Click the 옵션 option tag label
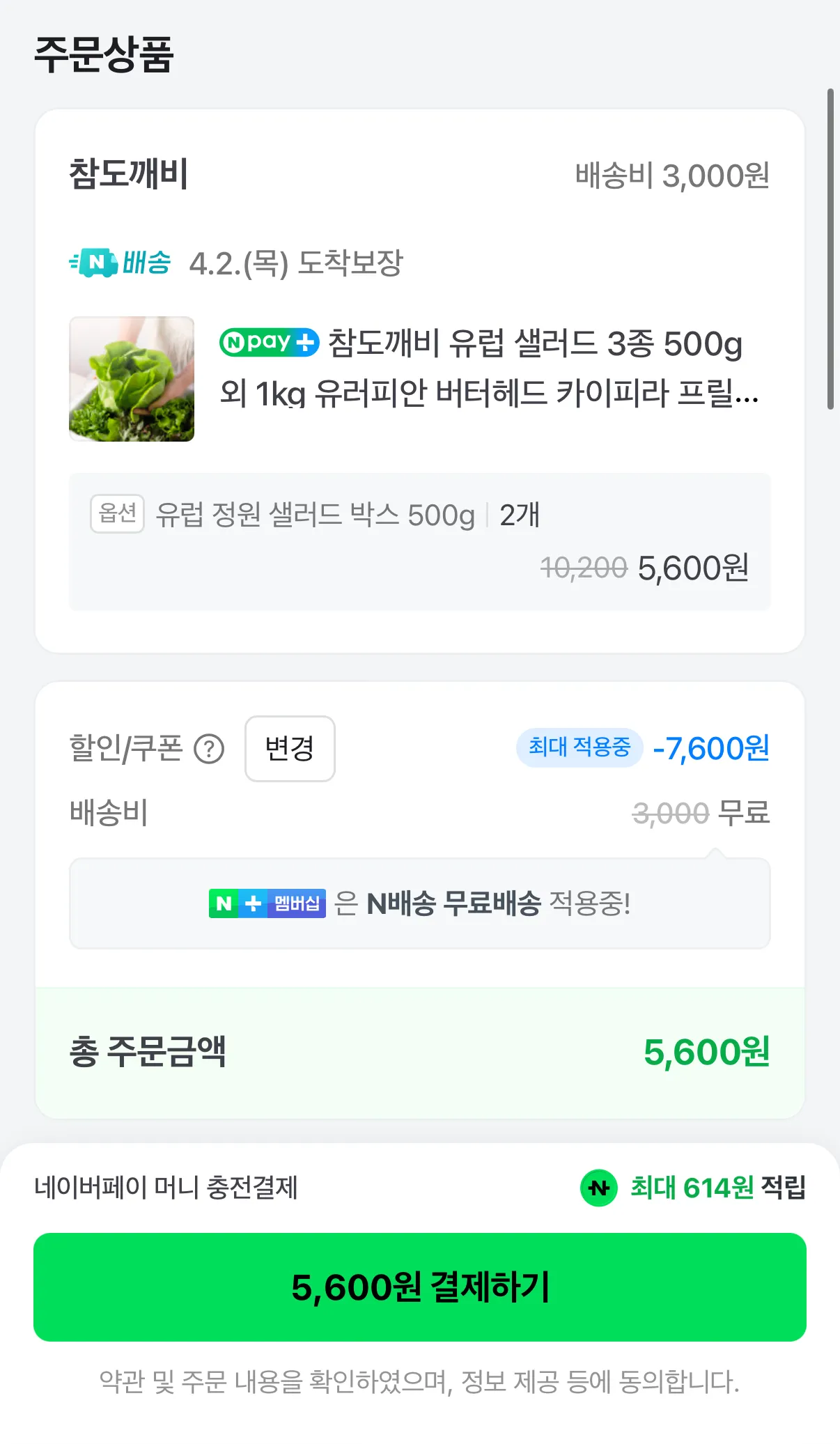840x1444 pixels. pos(117,514)
